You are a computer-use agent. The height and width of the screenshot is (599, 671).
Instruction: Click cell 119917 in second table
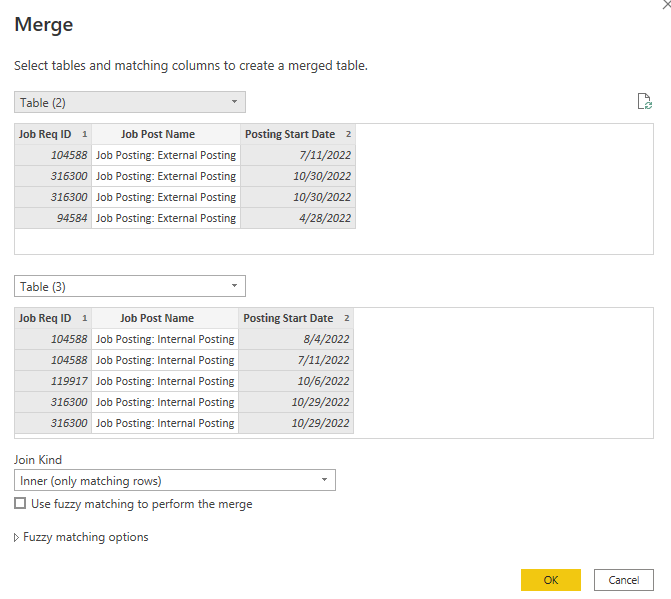[x=53, y=381]
